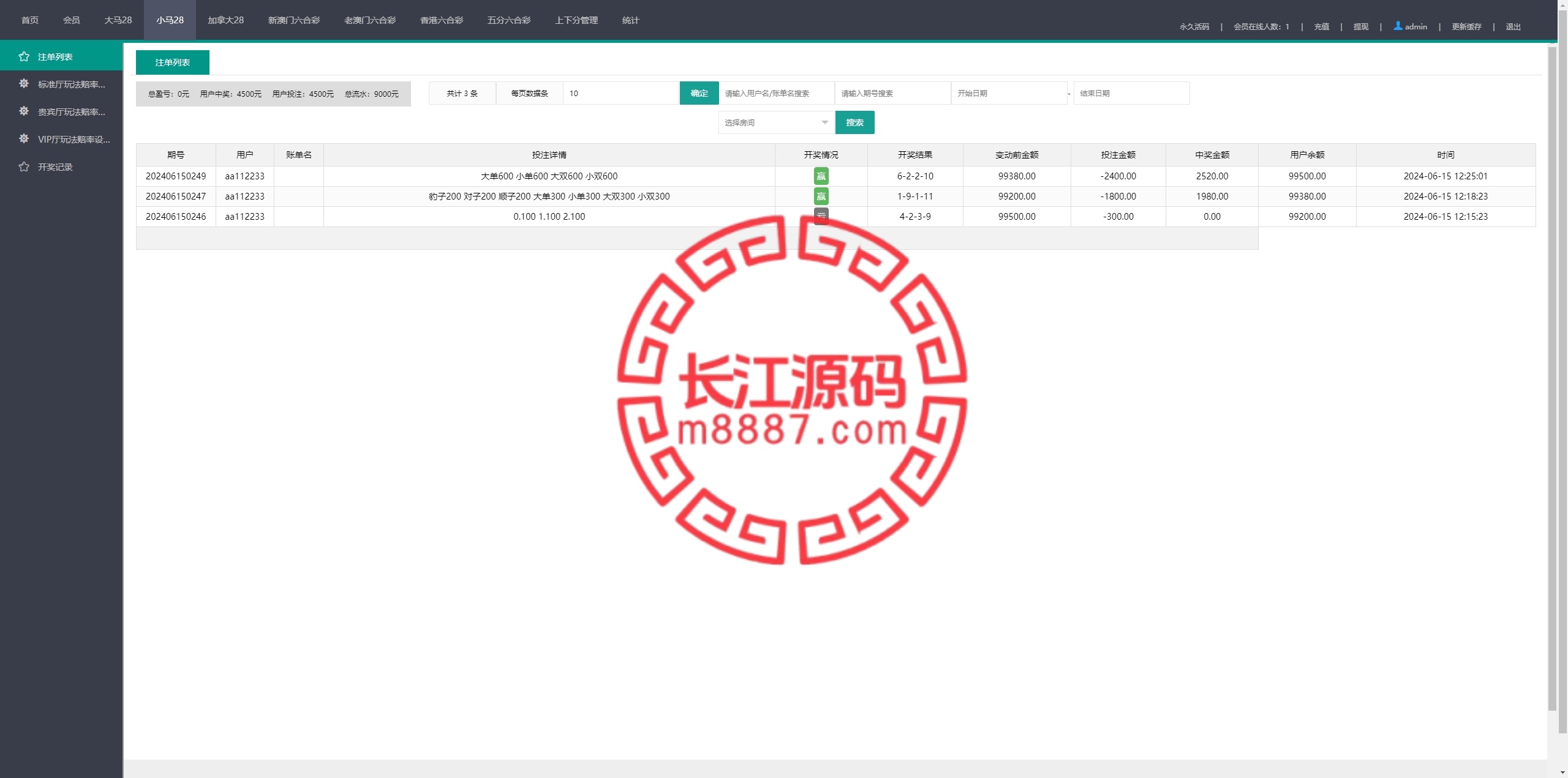This screenshot has height=778, width=1568.
Task: Click username input field to search
Action: click(x=775, y=93)
